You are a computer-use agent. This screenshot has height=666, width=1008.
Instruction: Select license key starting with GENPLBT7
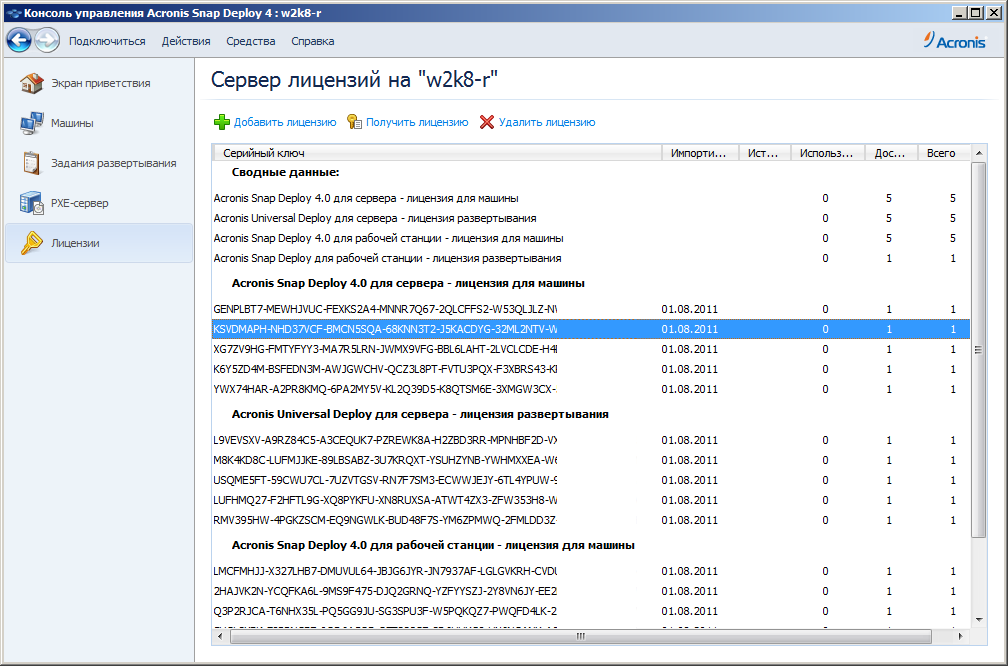[591, 309]
